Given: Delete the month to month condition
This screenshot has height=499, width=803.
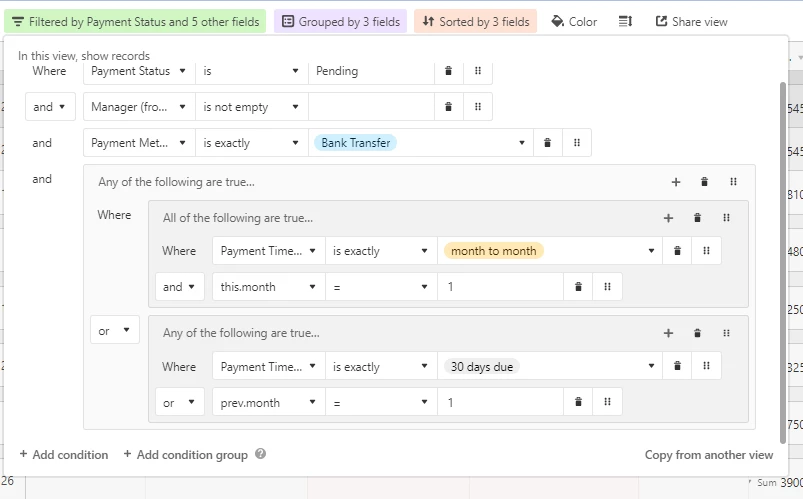Looking at the screenshot, I should [x=677, y=251].
